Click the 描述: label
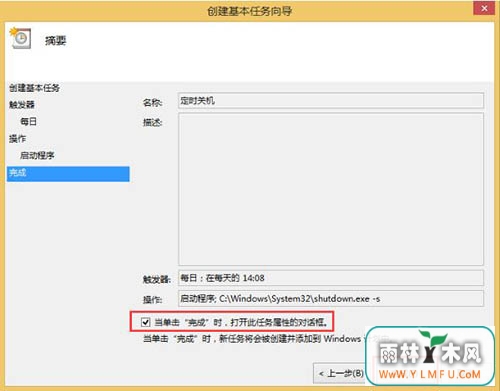The height and width of the screenshot is (391, 500). click(x=153, y=123)
